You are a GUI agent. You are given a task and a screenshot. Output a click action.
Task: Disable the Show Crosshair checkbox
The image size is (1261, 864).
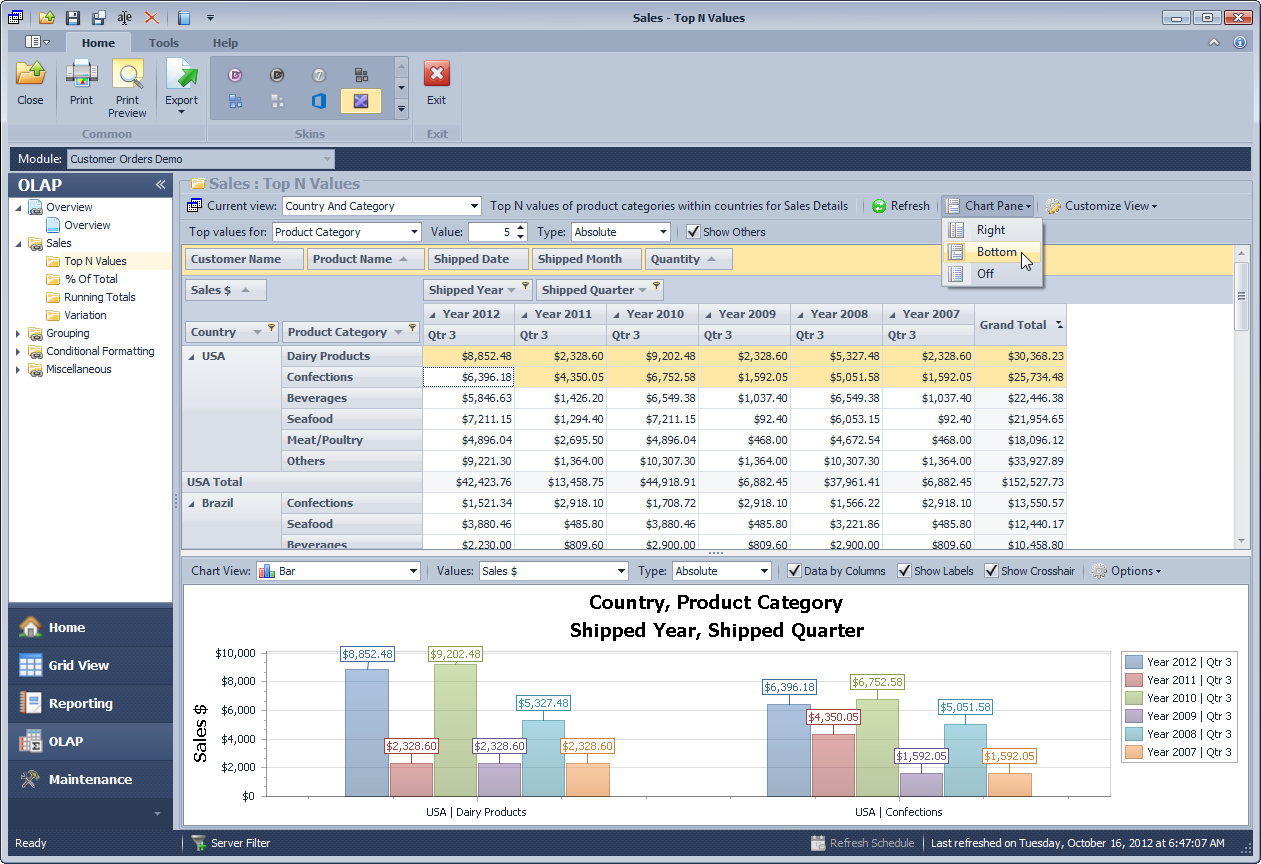[x=991, y=571]
